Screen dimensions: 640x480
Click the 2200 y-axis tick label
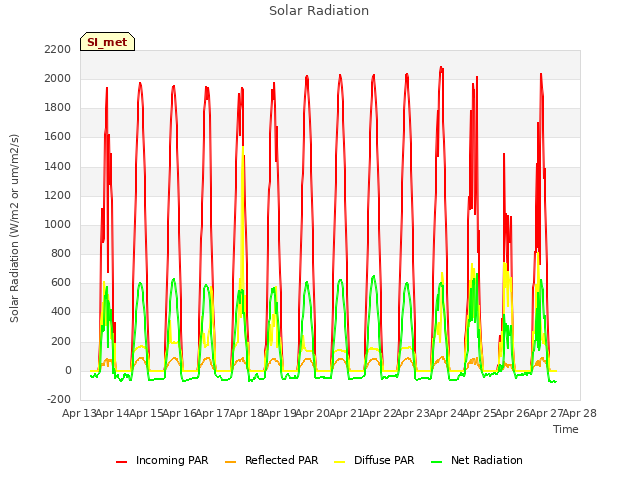click(58, 49)
